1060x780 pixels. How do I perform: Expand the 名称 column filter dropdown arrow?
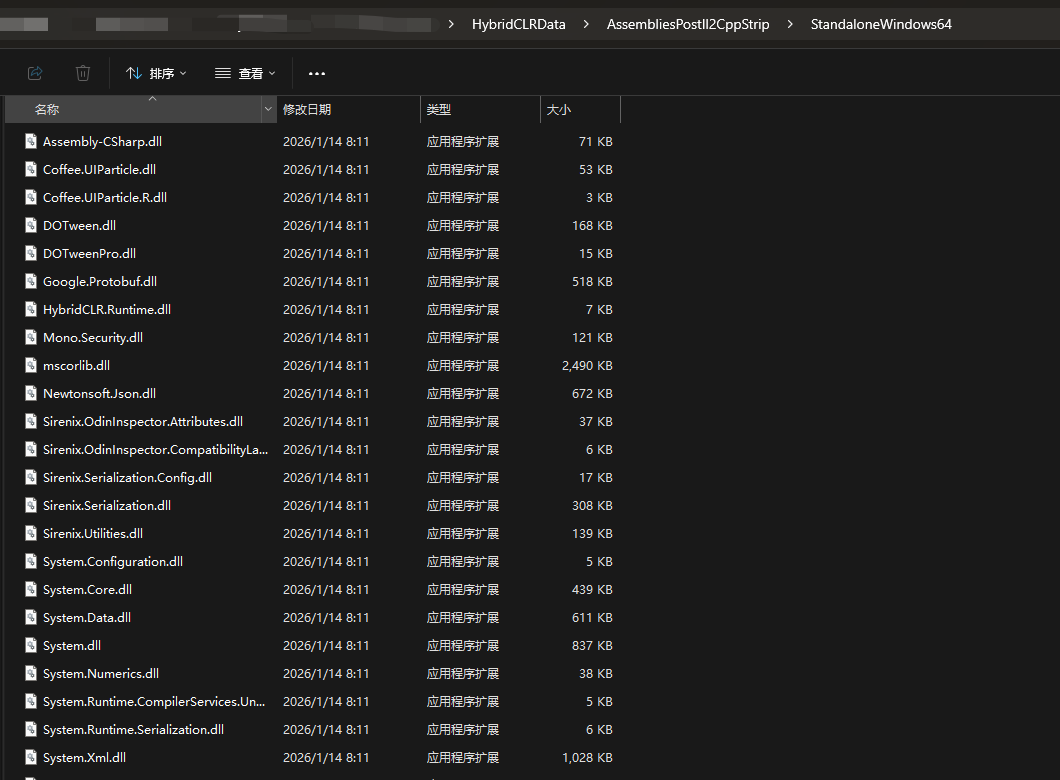click(268, 109)
